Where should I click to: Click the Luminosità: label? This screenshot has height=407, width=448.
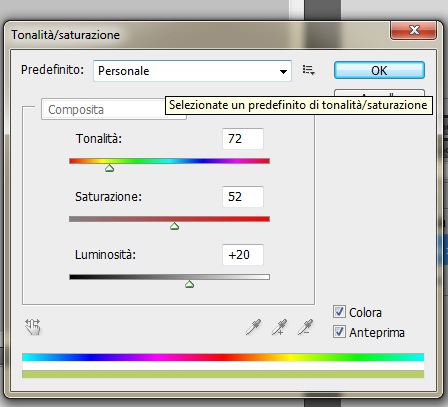click(105, 255)
